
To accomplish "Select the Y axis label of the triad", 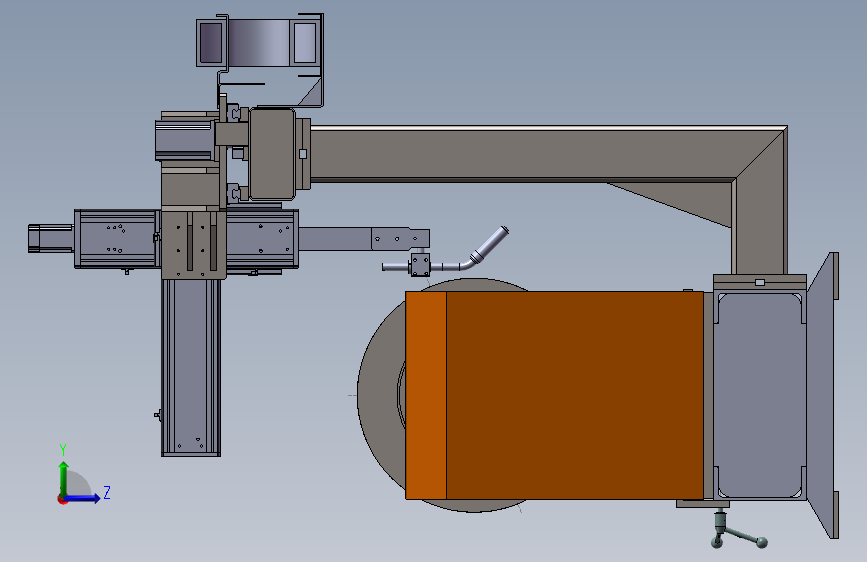I will (63, 450).
